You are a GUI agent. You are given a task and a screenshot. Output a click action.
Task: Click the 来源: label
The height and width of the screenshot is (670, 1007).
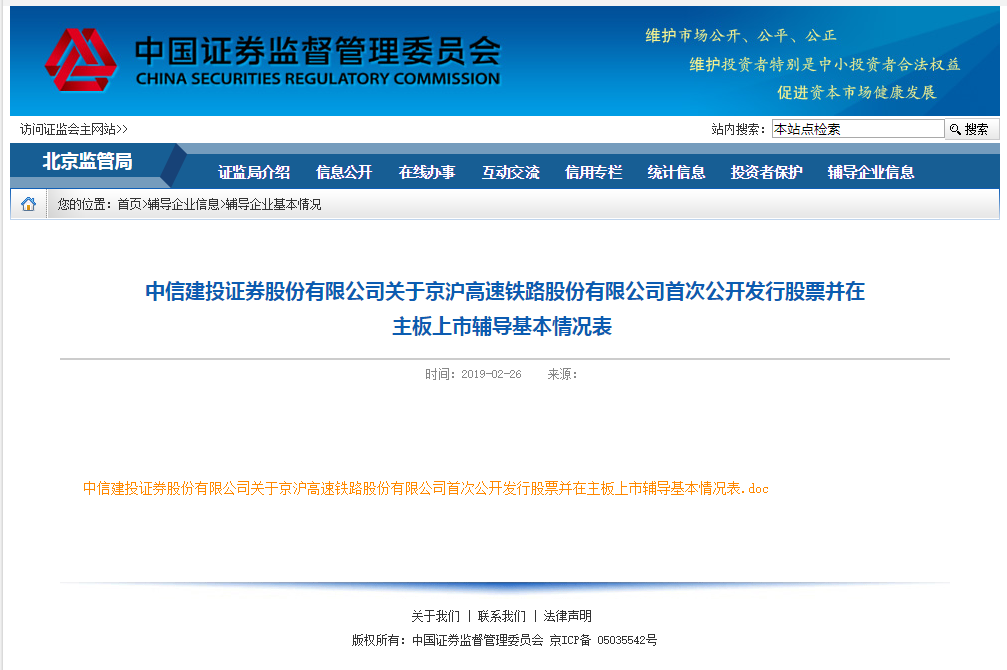pyautogui.click(x=563, y=374)
